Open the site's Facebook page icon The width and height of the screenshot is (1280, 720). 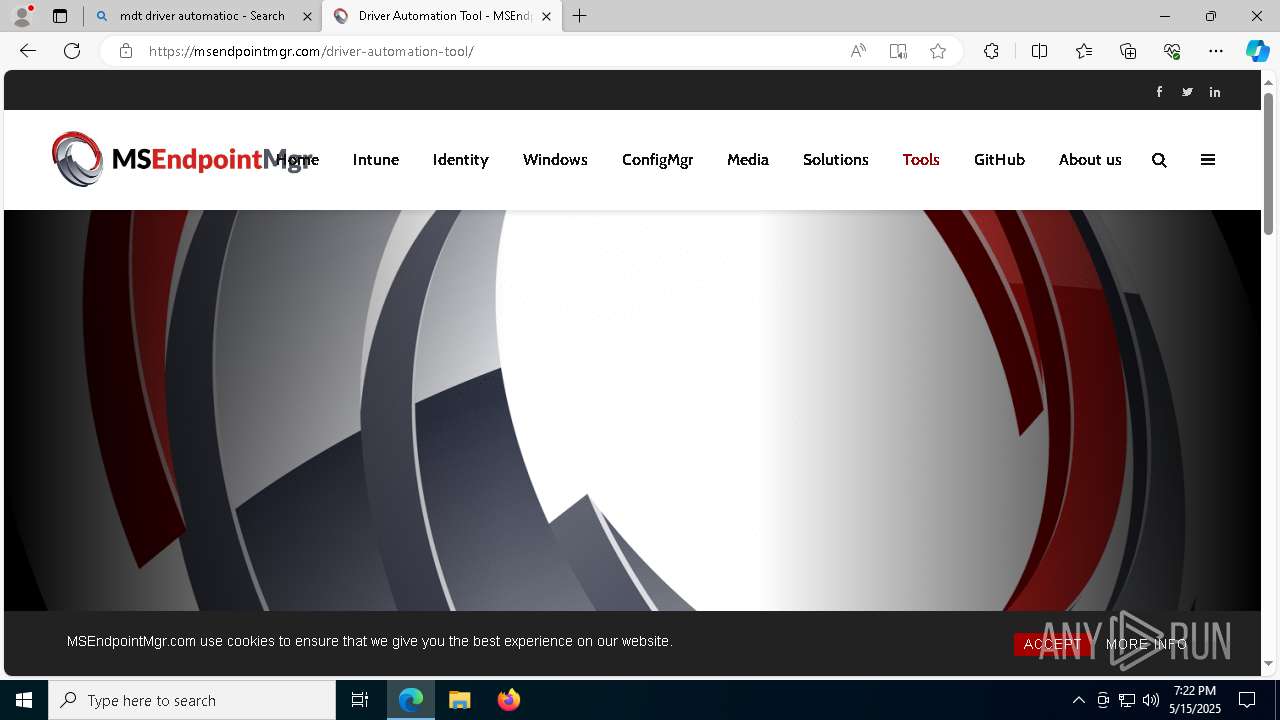1160,92
